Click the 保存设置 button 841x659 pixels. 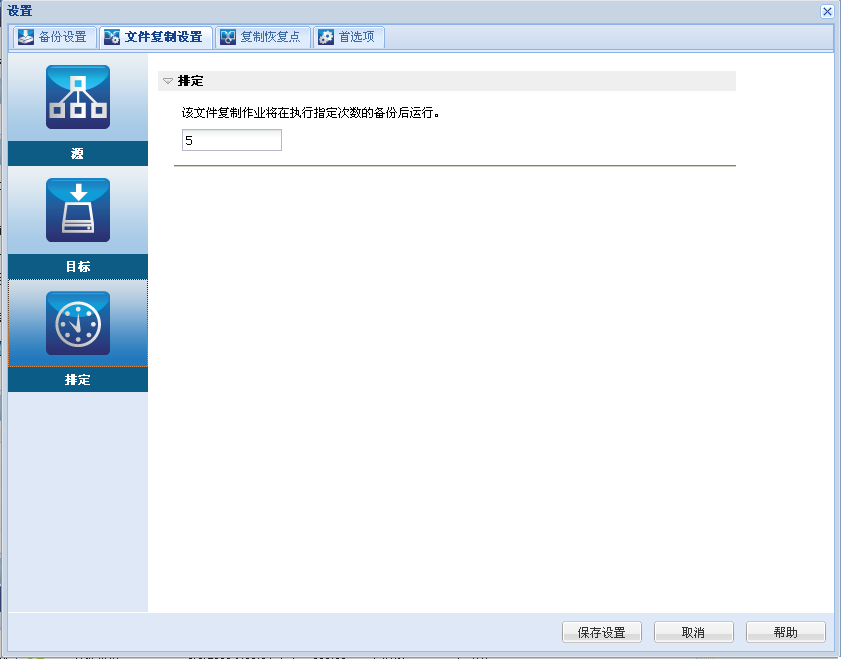pyautogui.click(x=601, y=631)
